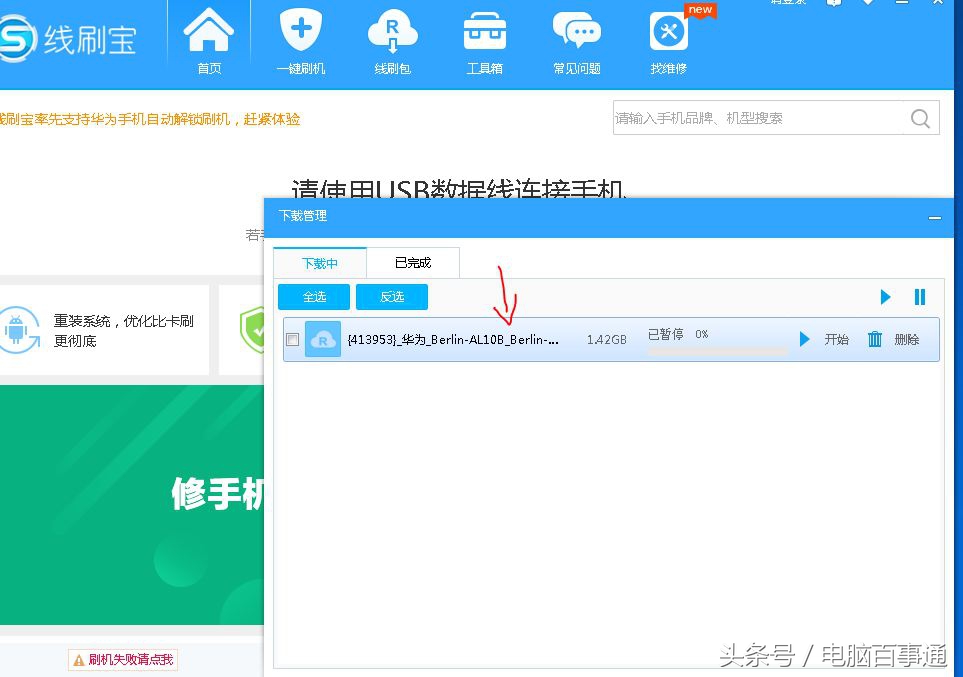Click the magnifier icon in the search bar

[919, 117]
